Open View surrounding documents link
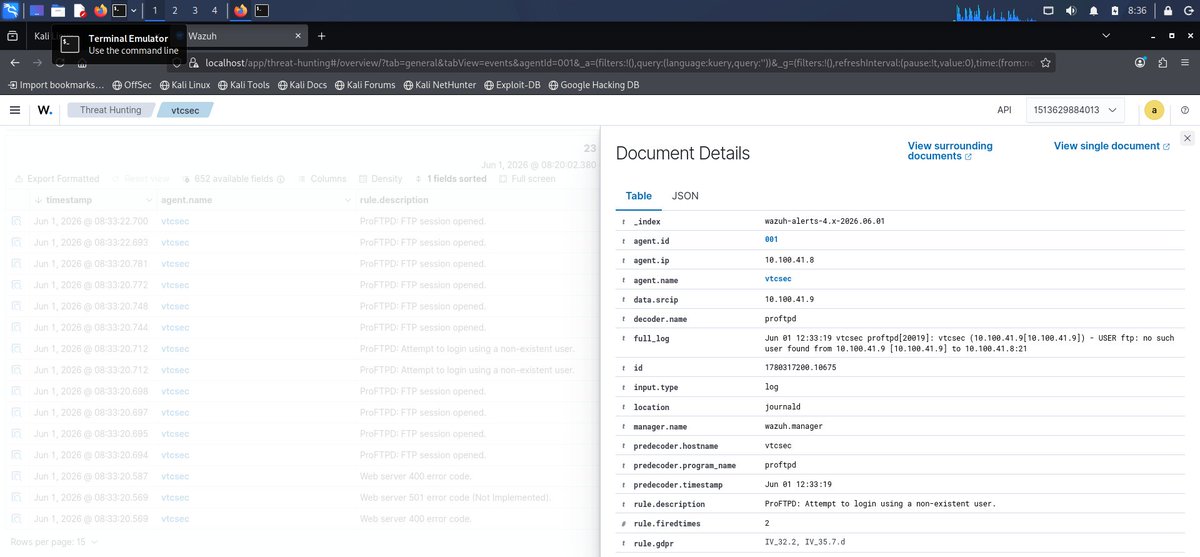This screenshot has width=1200, height=557. pos(950,151)
